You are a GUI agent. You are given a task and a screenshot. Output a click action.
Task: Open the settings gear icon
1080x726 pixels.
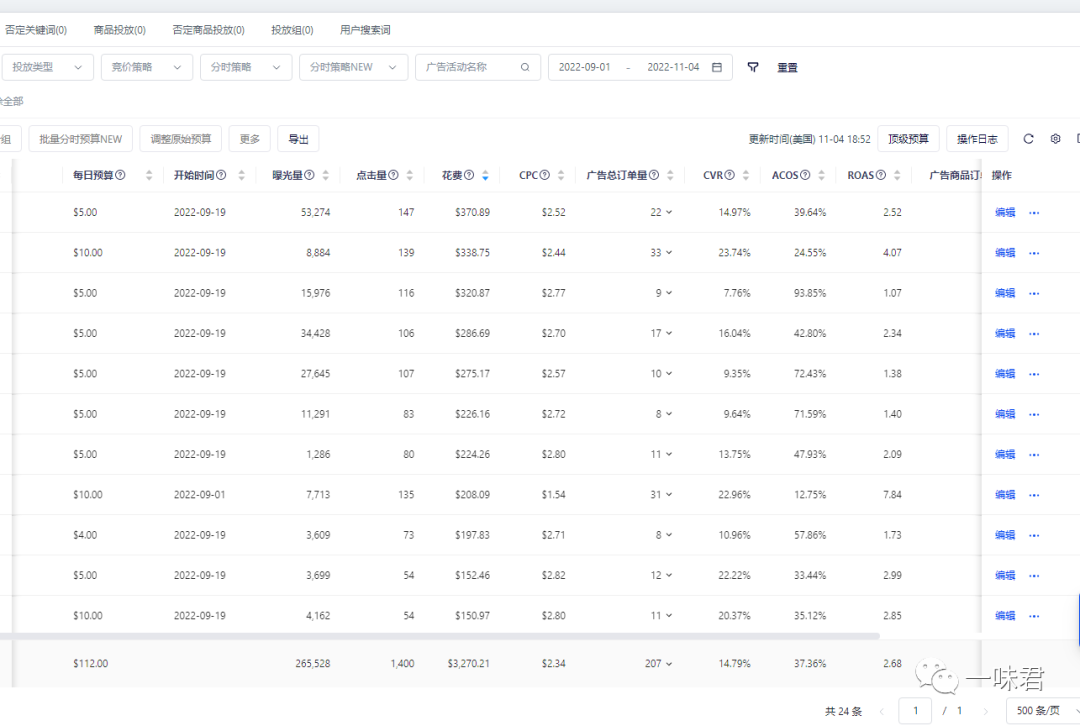(1055, 138)
